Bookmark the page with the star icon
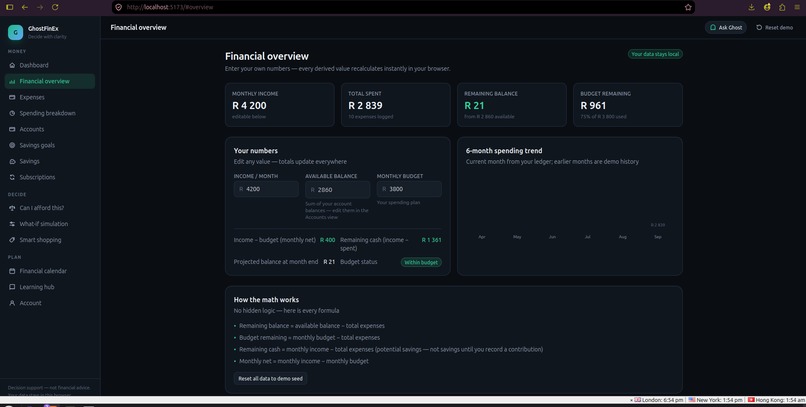Image resolution: width=806 pixels, height=407 pixels. pyautogui.click(x=688, y=7)
